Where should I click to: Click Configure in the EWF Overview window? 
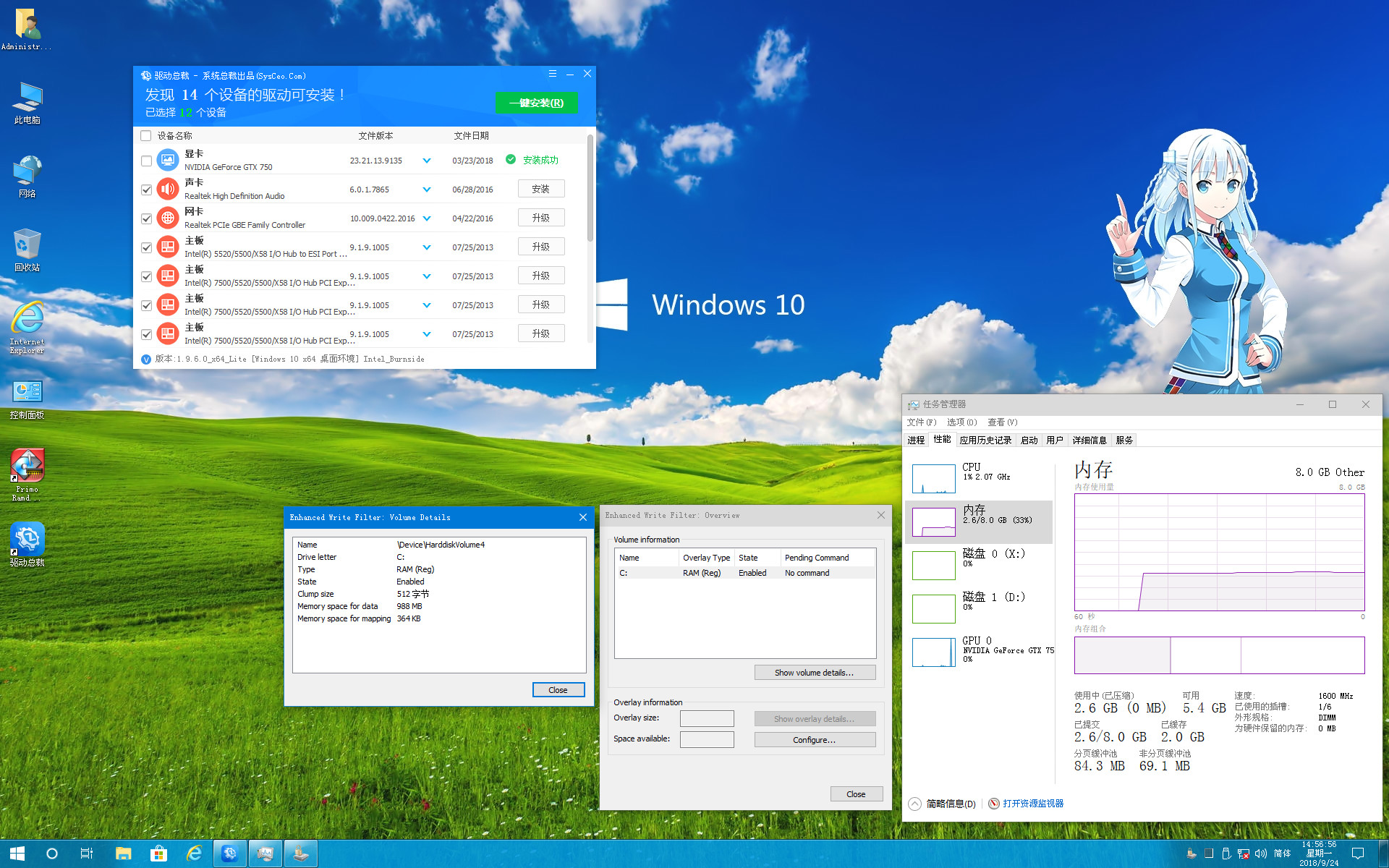click(x=815, y=740)
